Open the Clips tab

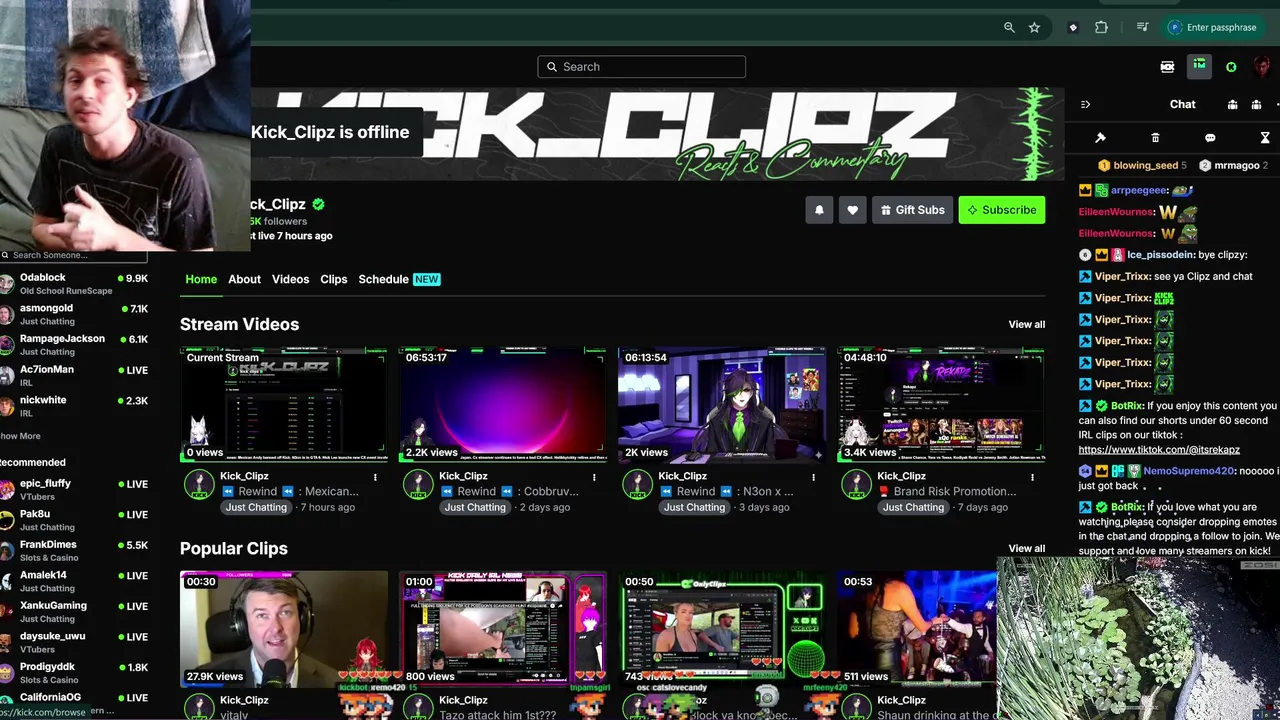click(333, 279)
